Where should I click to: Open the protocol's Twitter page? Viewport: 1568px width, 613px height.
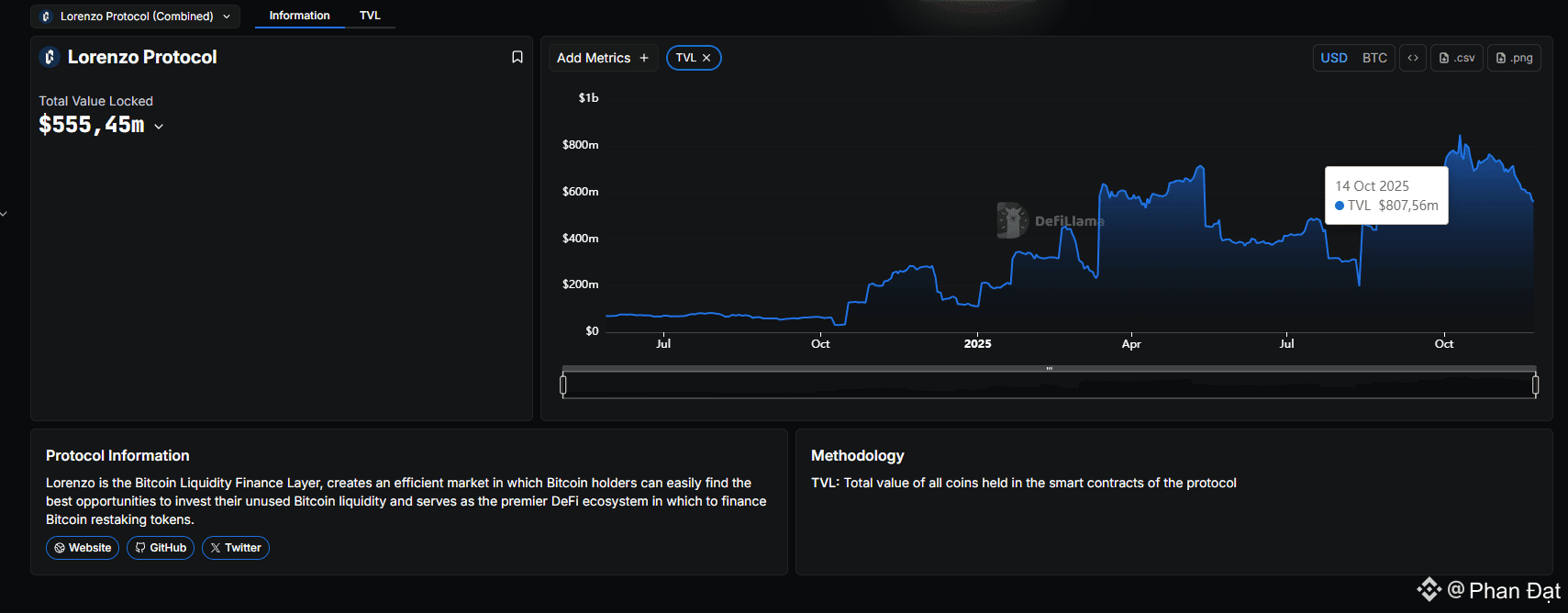(236, 548)
